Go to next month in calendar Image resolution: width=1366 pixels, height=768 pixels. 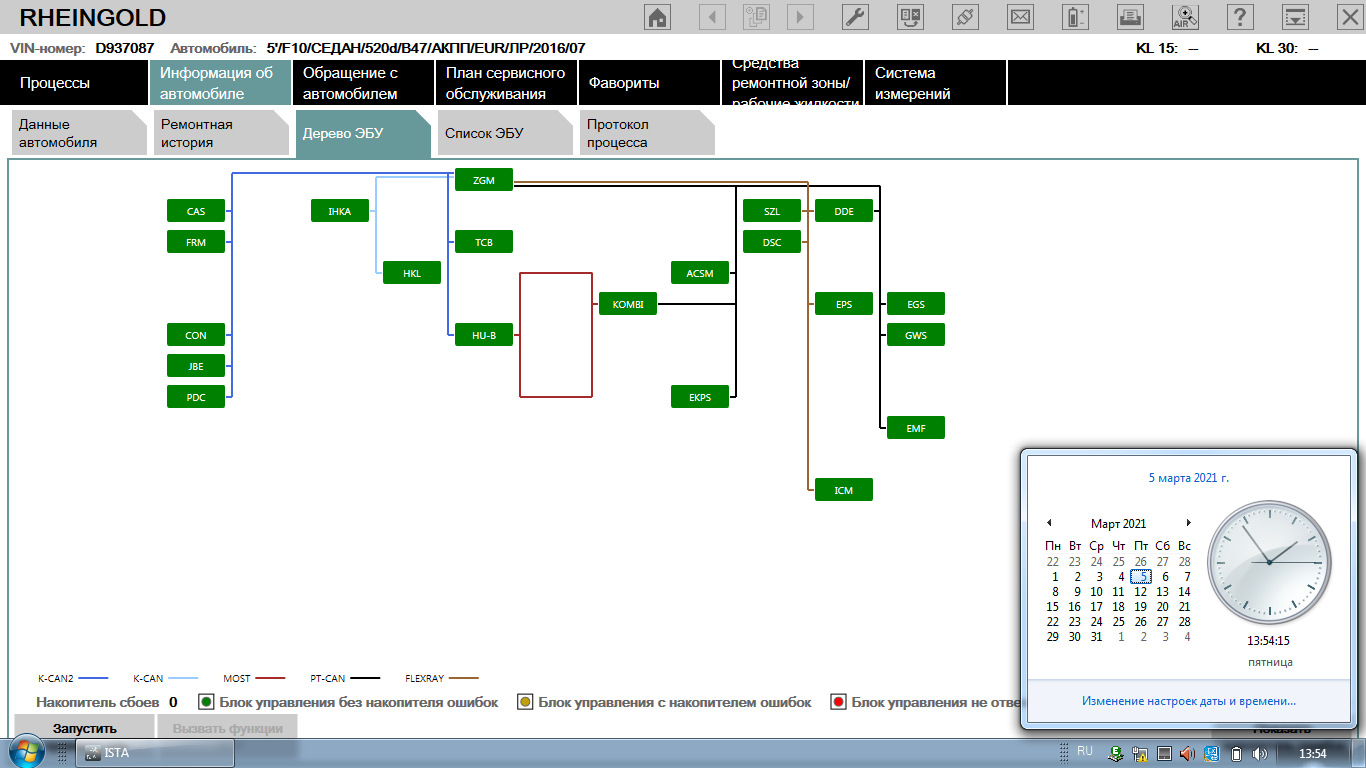[x=1188, y=523]
